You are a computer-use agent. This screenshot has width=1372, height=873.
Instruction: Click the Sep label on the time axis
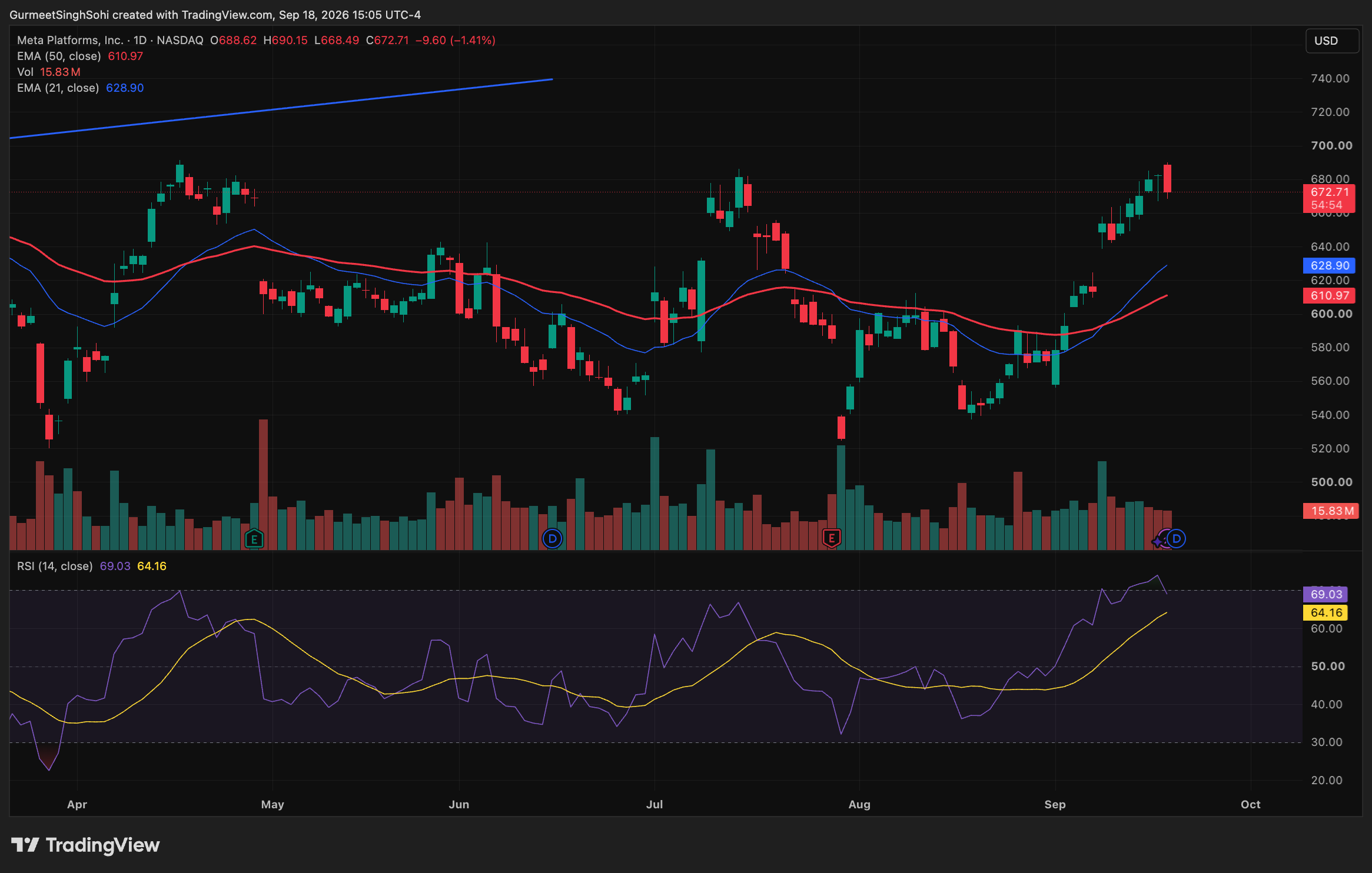click(1055, 804)
